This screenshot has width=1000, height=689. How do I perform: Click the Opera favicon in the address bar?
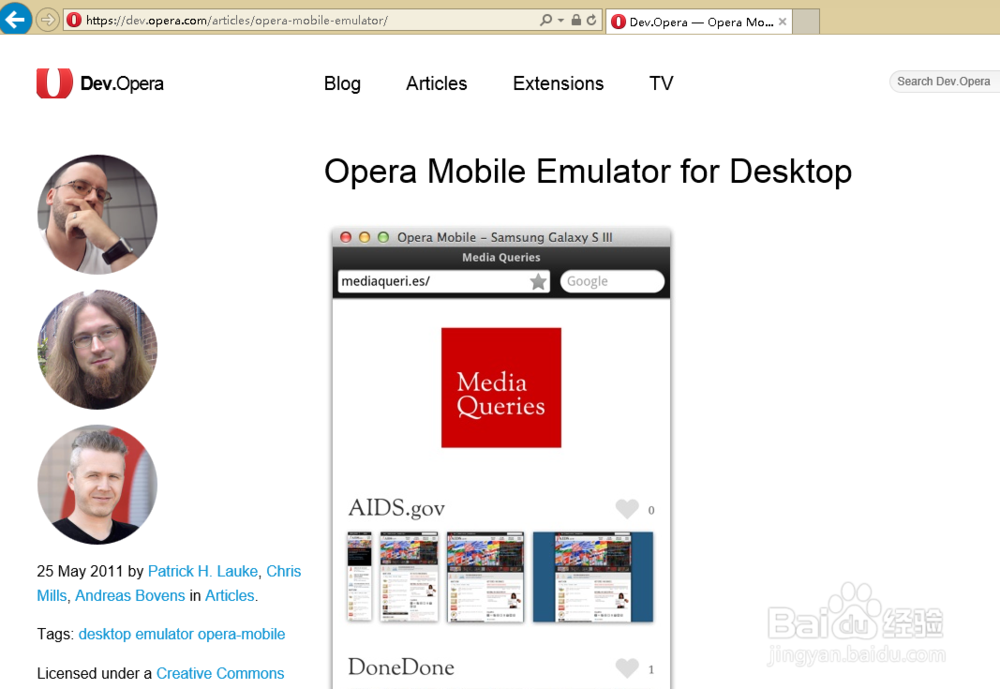(74, 20)
